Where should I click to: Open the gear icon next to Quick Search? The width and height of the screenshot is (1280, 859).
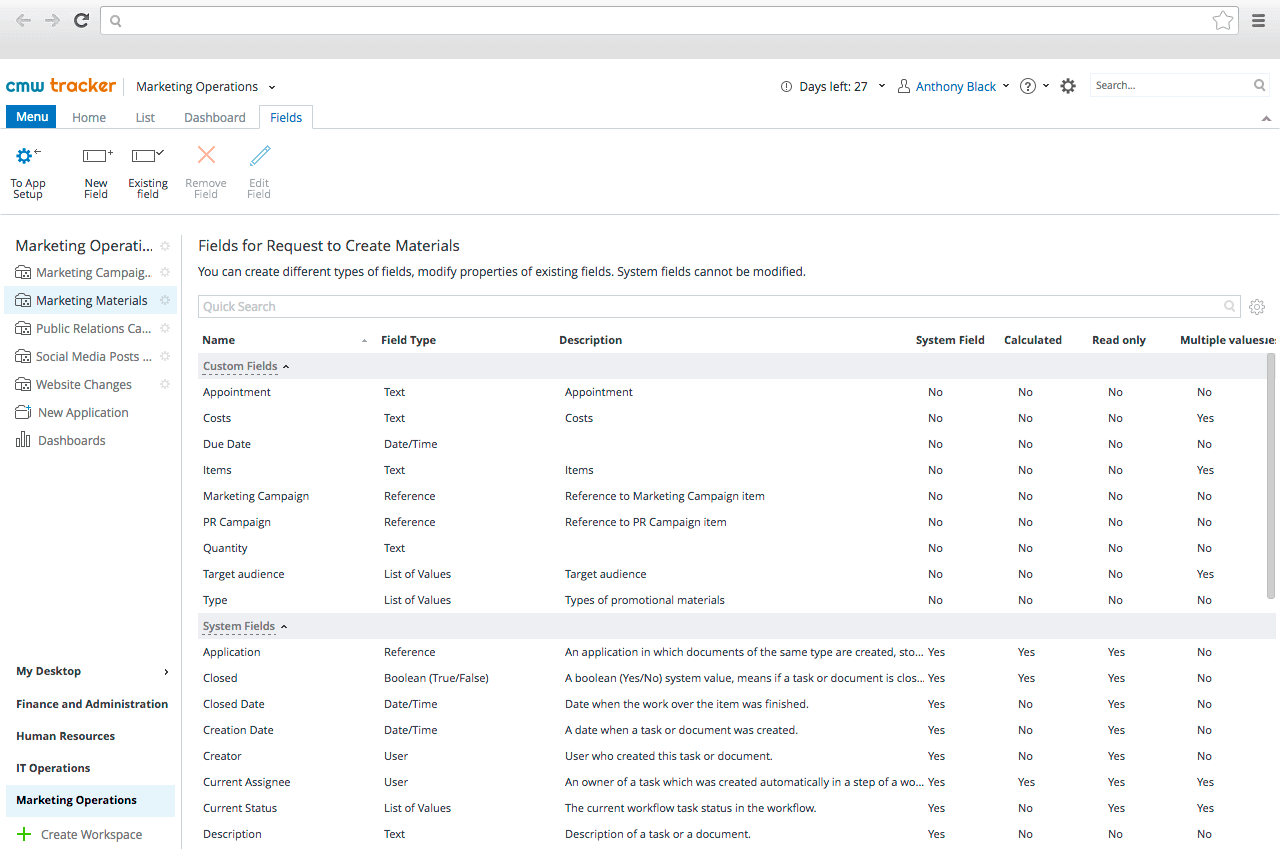1257,307
